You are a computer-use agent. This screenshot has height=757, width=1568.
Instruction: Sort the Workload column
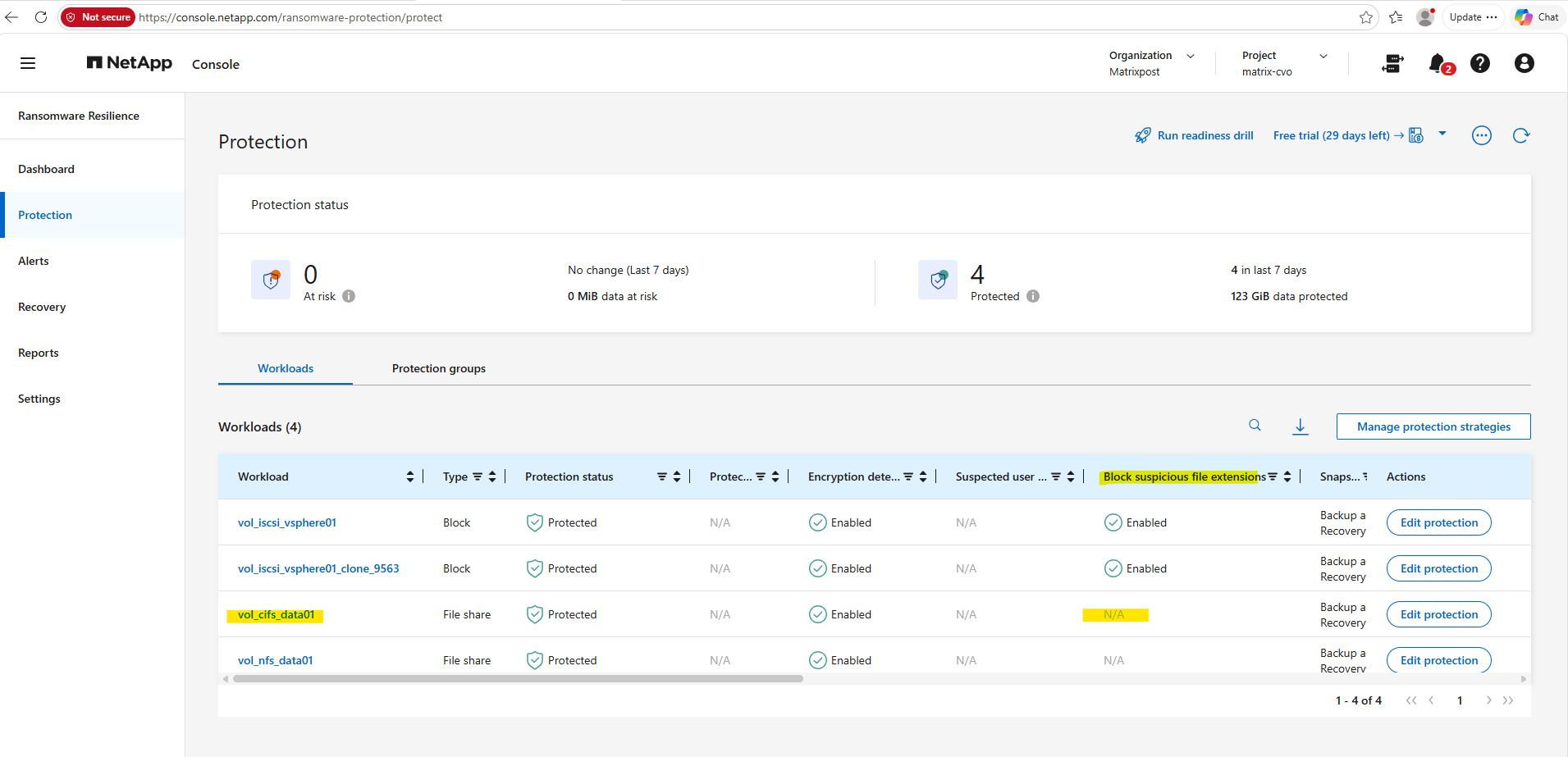pyautogui.click(x=410, y=477)
